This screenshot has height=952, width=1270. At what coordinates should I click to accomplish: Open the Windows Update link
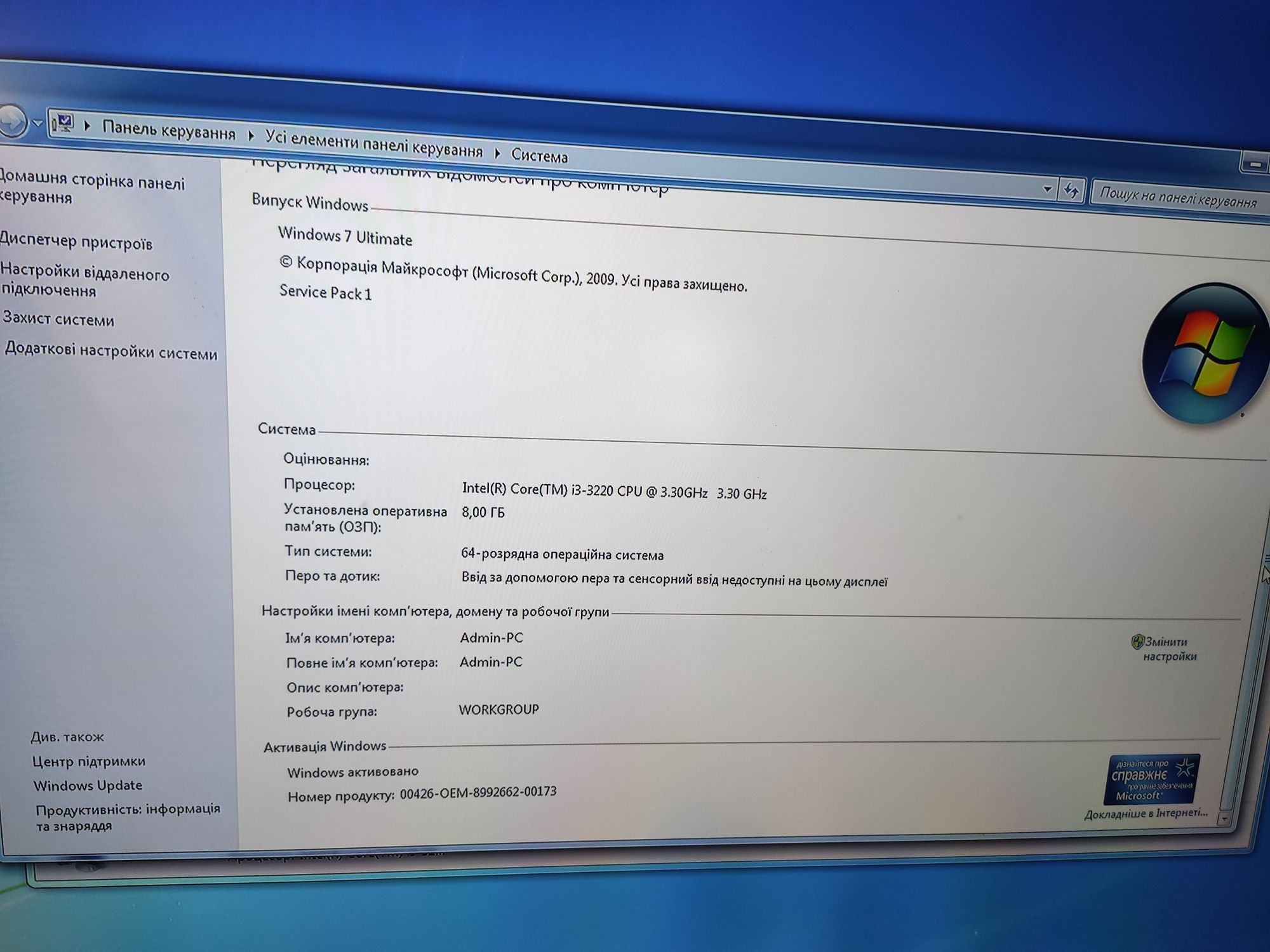pyautogui.click(x=88, y=786)
